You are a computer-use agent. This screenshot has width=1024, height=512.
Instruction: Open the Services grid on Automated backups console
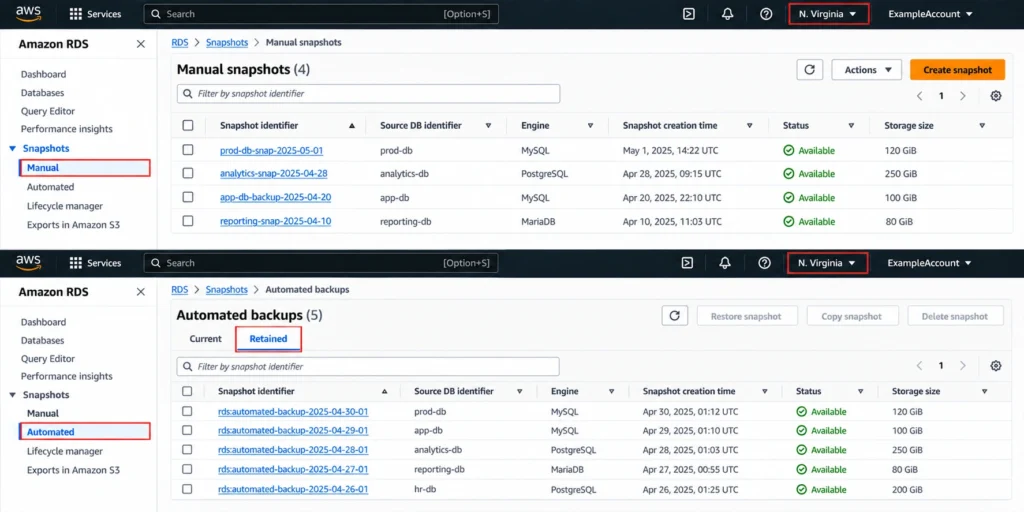point(95,263)
